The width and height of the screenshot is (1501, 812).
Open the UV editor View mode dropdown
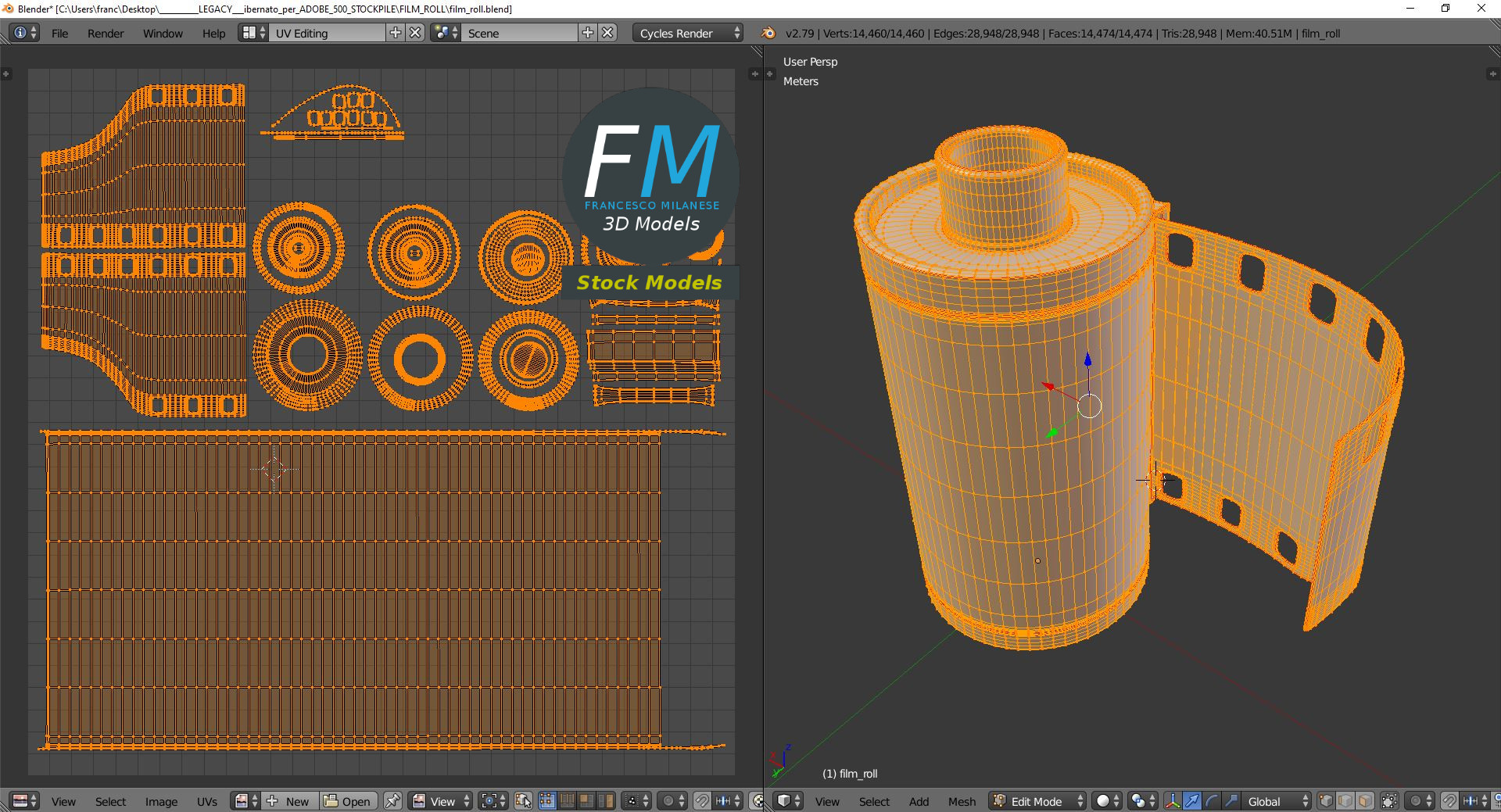point(442,801)
